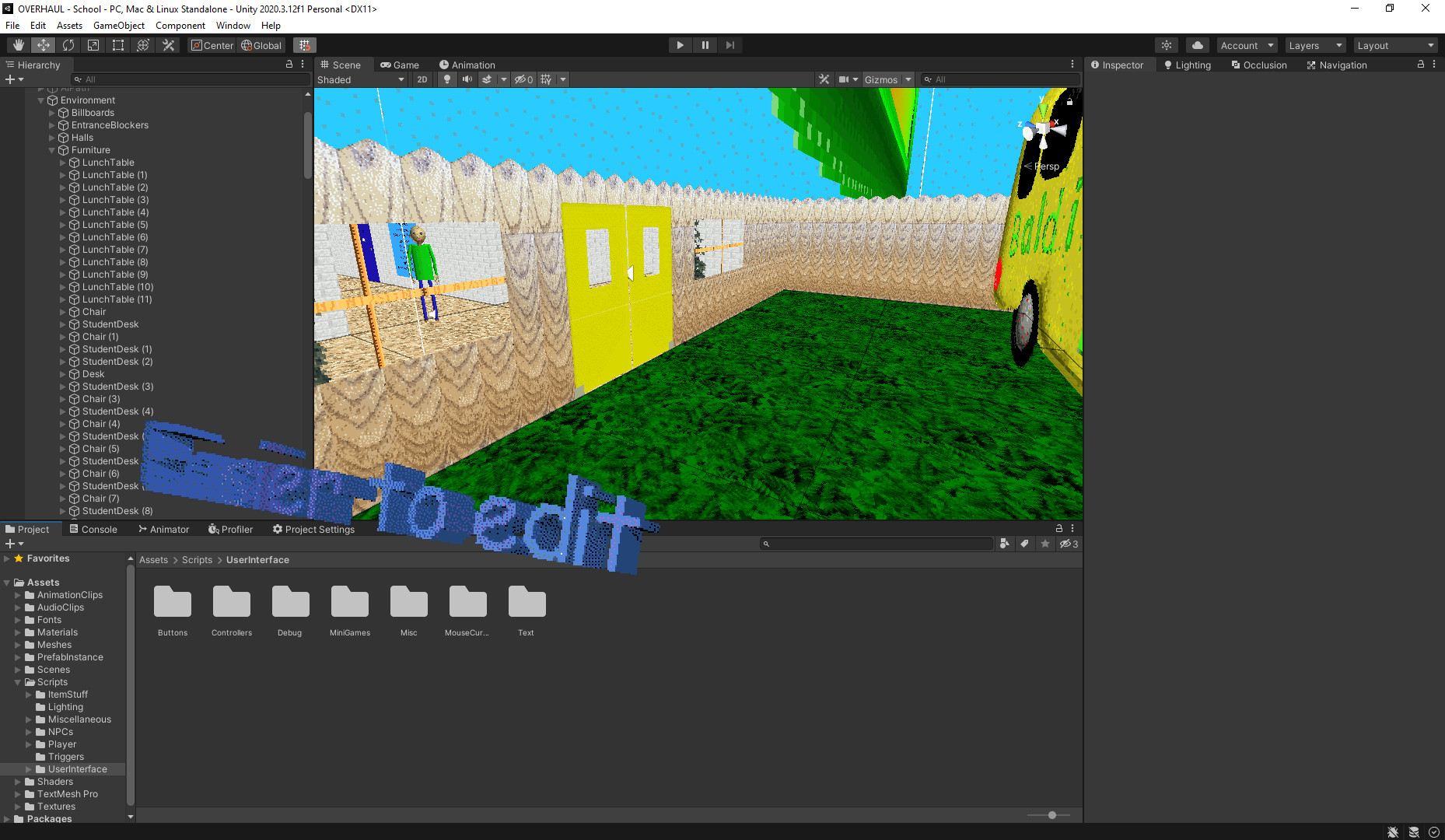1445x840 pixels.
Task: Open the GameObject menu
Action: click(x=118, y=25)
